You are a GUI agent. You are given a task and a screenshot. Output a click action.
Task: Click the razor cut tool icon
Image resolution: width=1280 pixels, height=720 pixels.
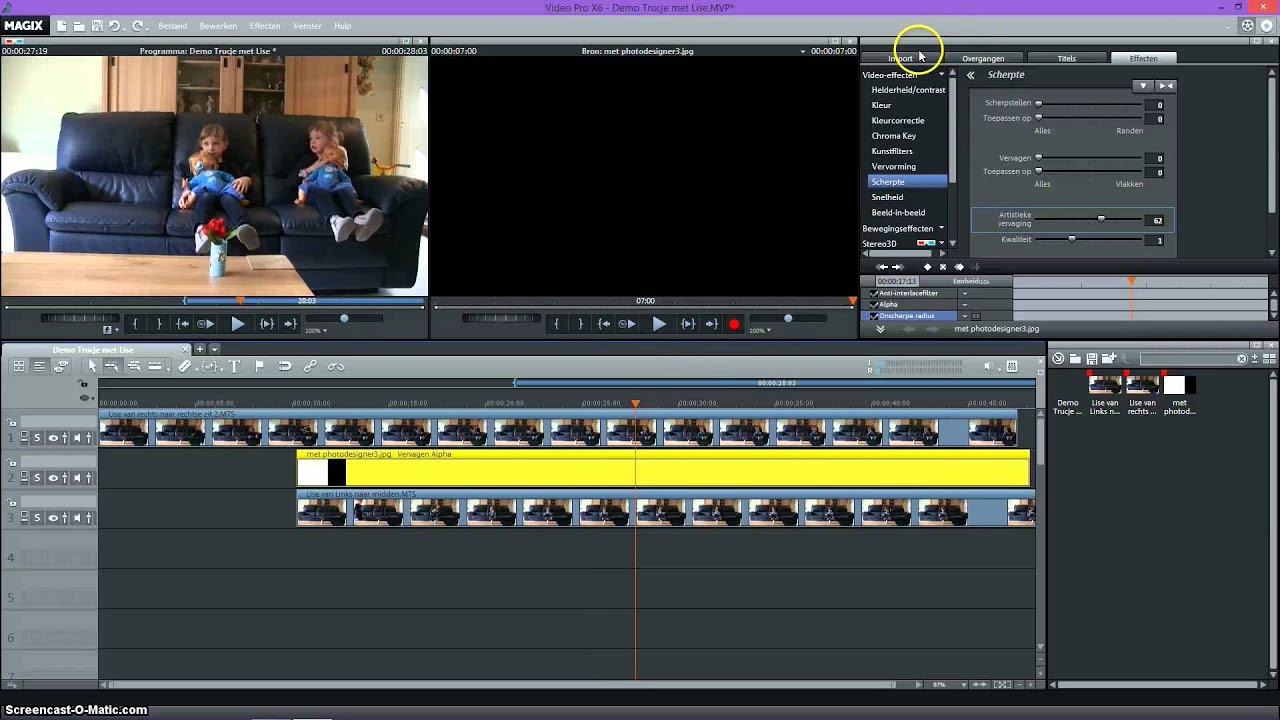184,367
